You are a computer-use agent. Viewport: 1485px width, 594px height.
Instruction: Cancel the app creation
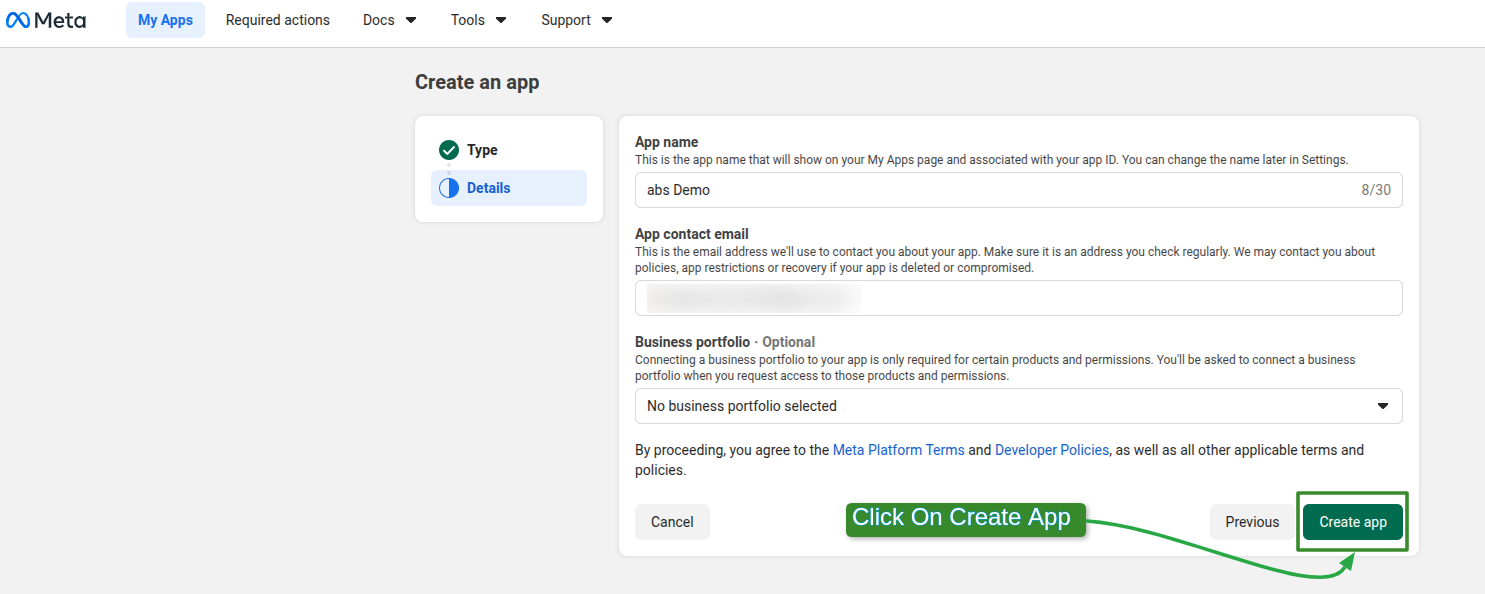(x=672, y=521)
